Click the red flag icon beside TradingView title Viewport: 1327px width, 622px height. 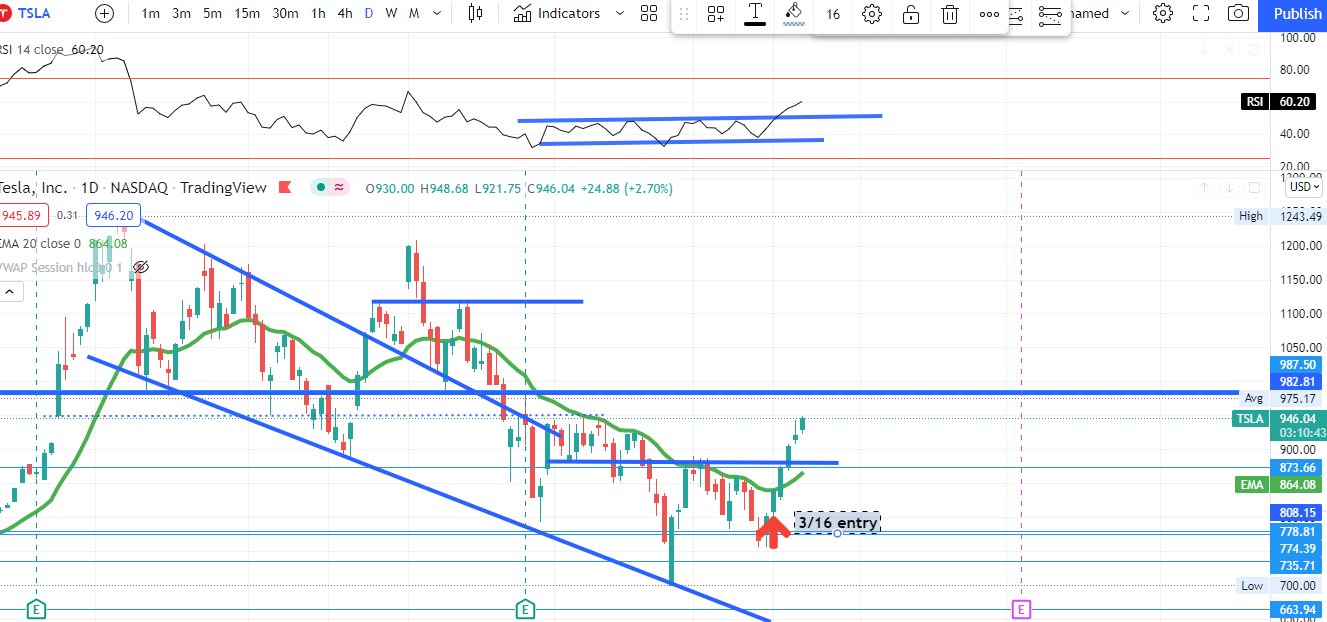[284, 187]
